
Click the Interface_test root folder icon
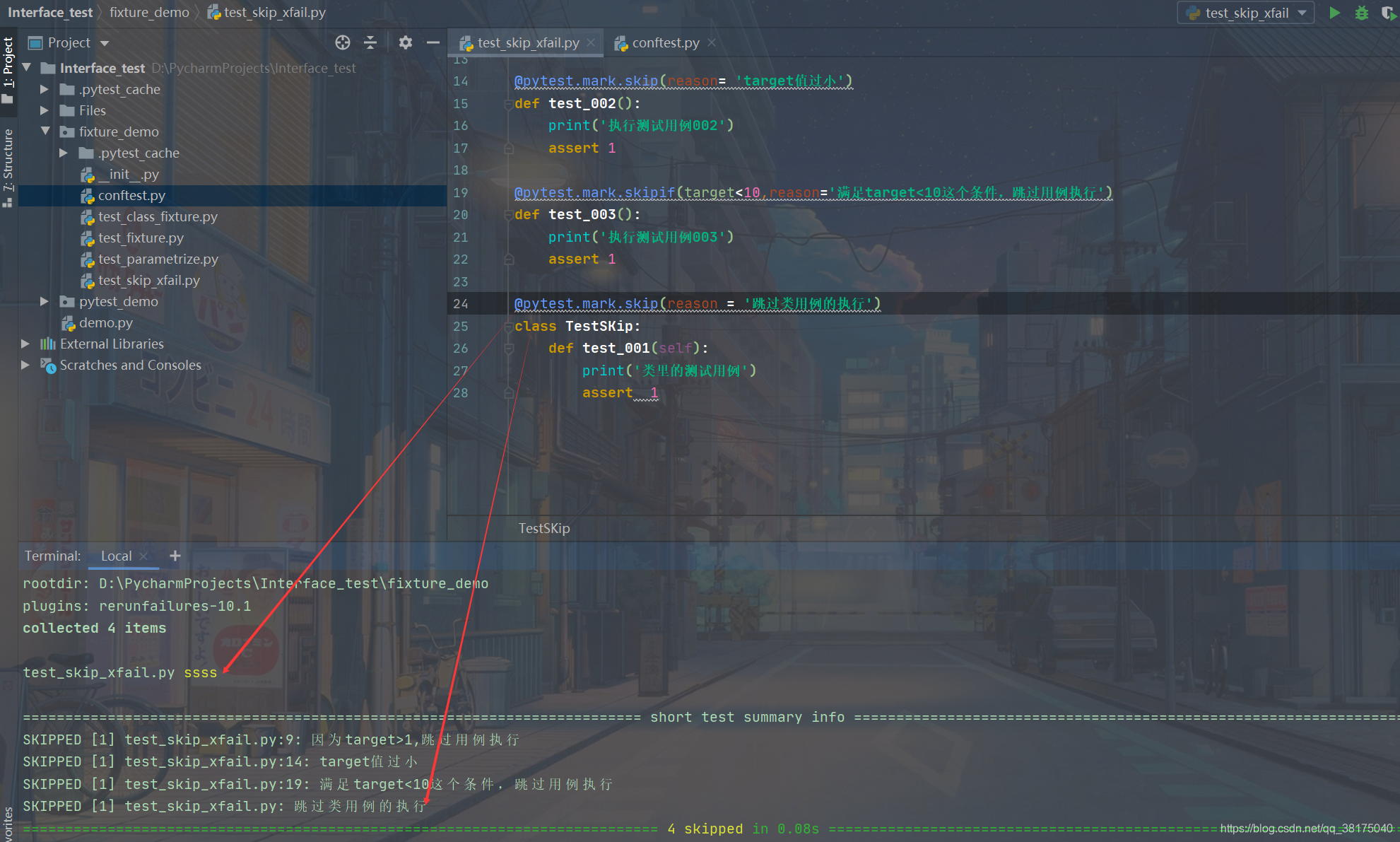[x=48, y=68]
